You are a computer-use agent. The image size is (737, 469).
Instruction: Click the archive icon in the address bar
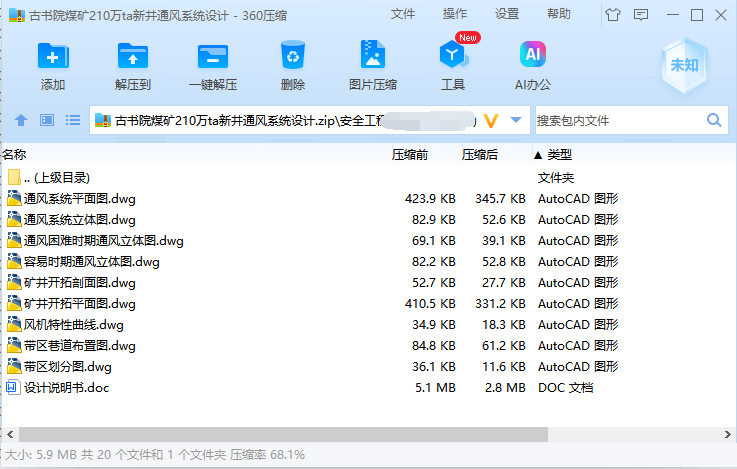click(102, 120)
